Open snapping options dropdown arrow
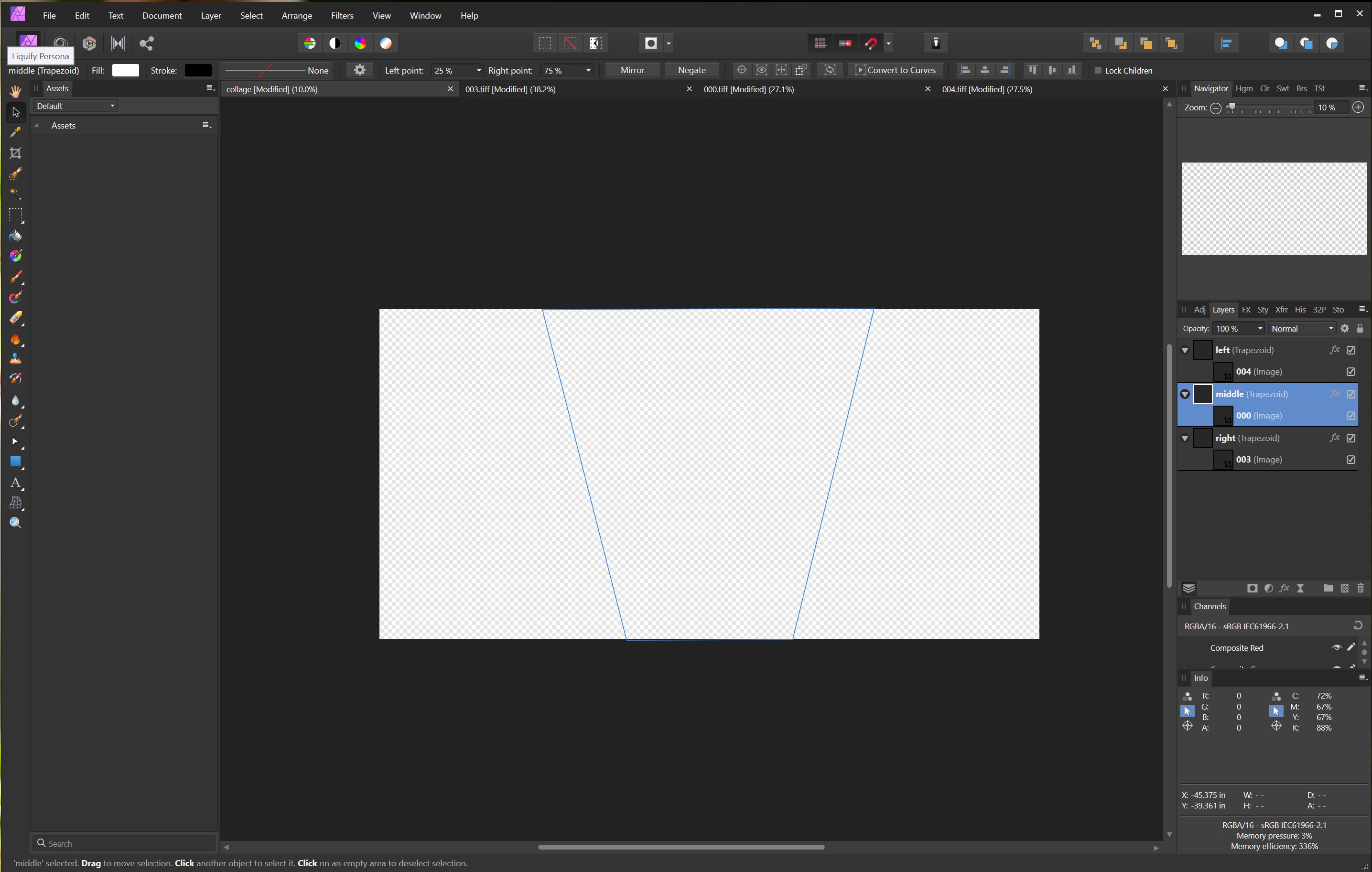This screenshot has height=872, width=1372. (888, 43)
